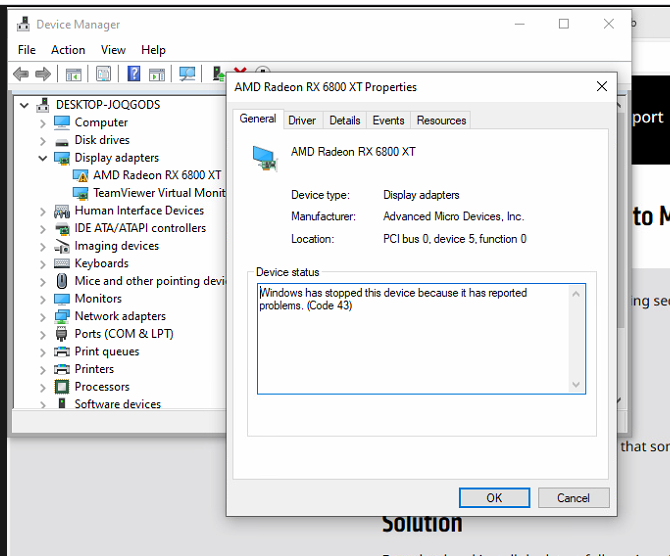Screen dimensions: 670x556
Task: Click the Keyboards icon in tree
Action: (62, 263)
